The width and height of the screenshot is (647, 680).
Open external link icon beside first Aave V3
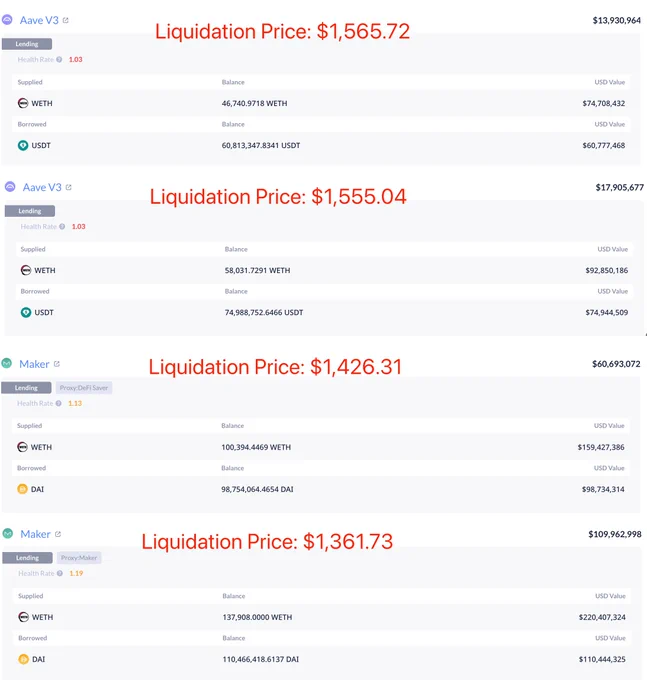65,20
